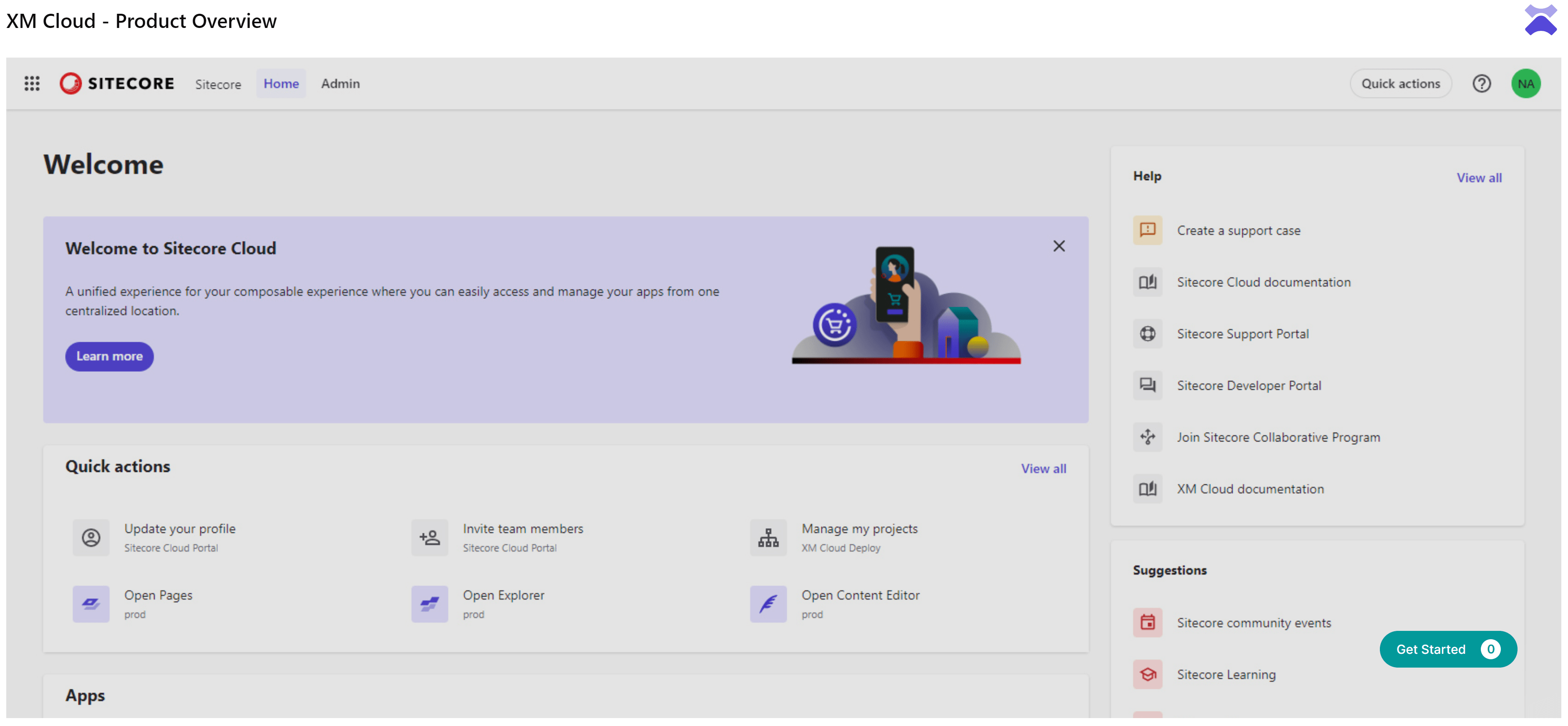Open Pages via its purple icon
The image size is (1568, 726).
(x=91, y=604)
